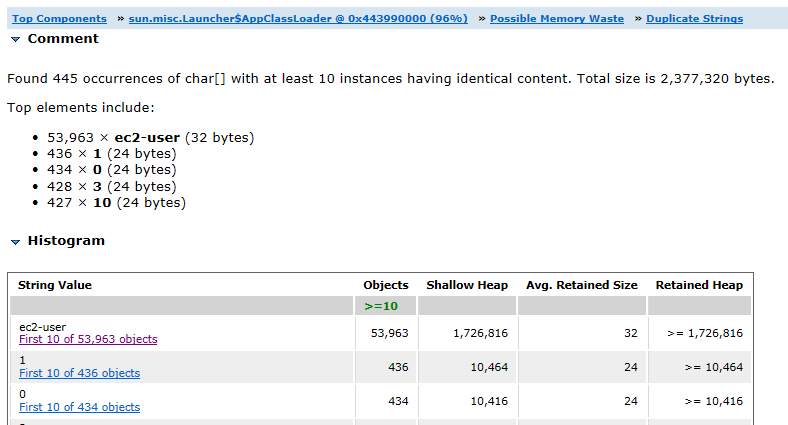Image resolution: width=788 pixels, height=425 pixels.
Task: Click the '427 × 10 (24 bytes)' bullet
Action: pyautogui.click(x=117, y=202)
